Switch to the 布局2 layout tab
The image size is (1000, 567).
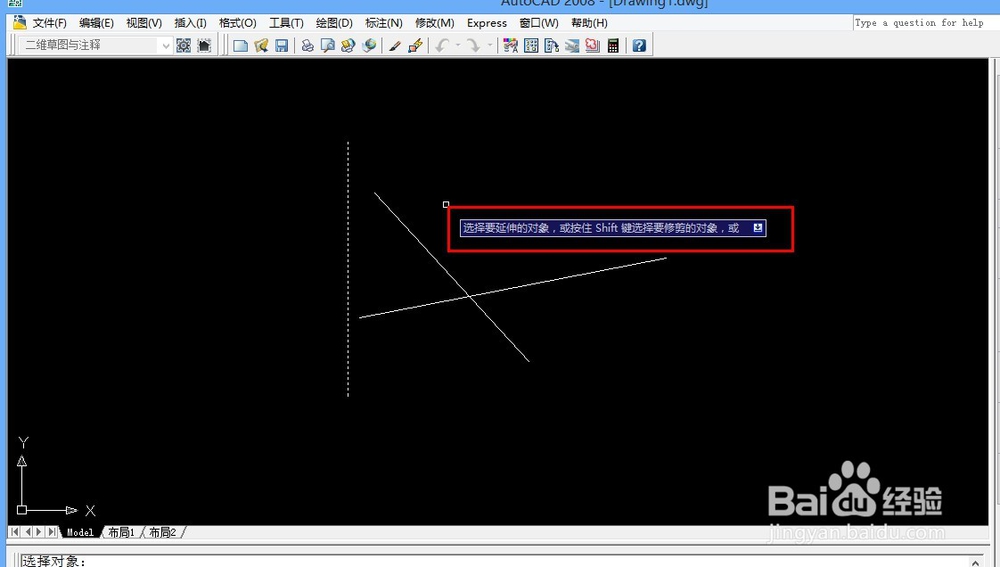pyautogui.click(x=163, y=532)
